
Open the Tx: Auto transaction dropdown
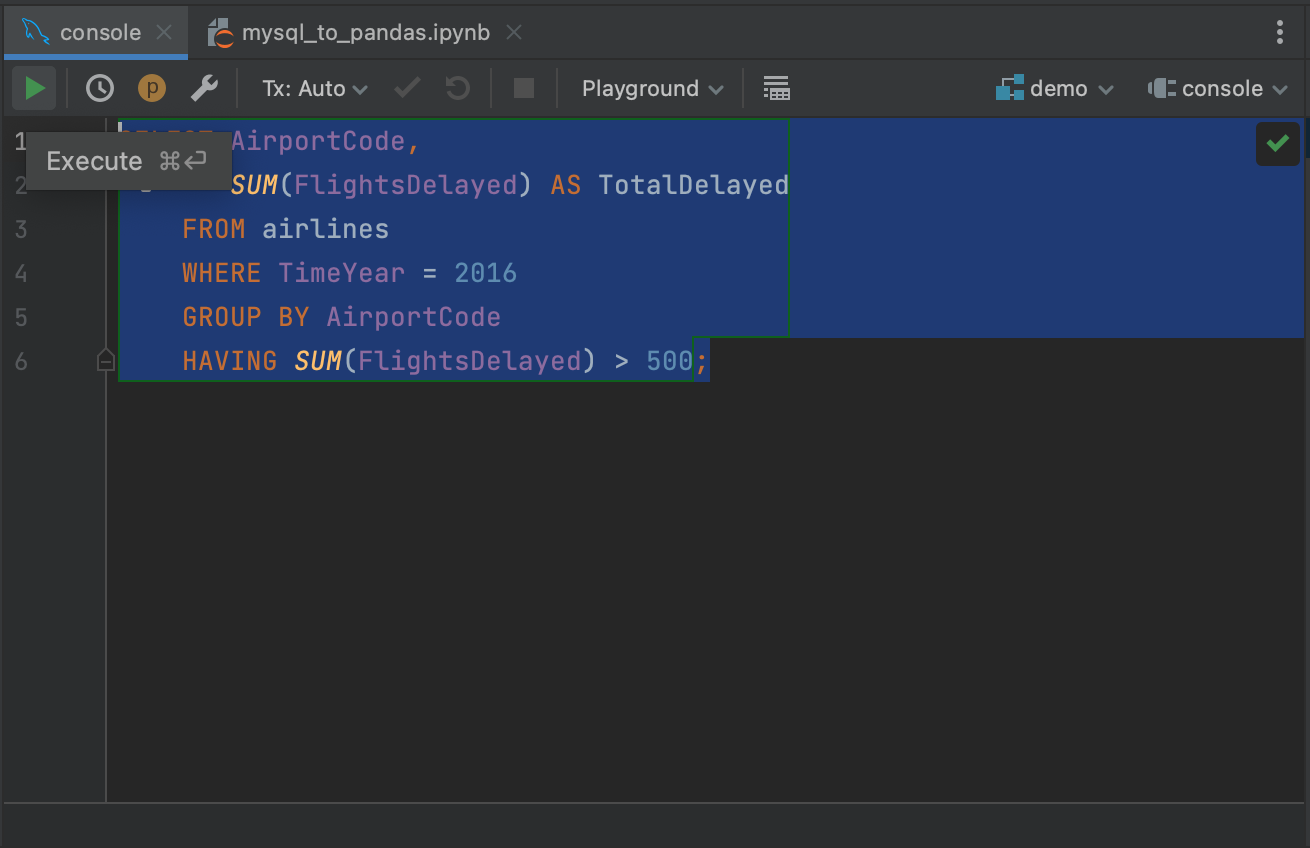[x=315, y=88]
